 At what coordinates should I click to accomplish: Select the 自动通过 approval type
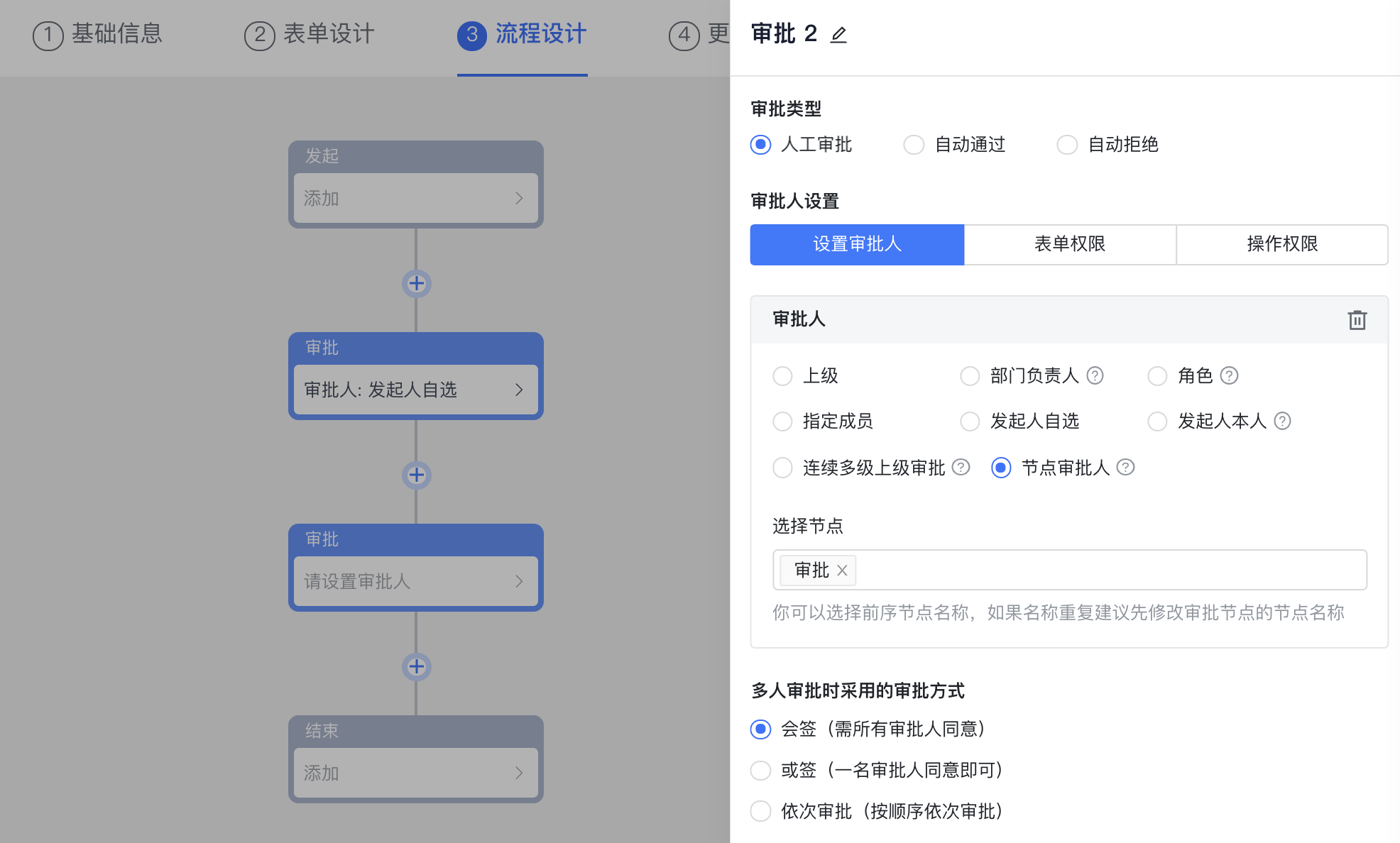tap(914, 145)
